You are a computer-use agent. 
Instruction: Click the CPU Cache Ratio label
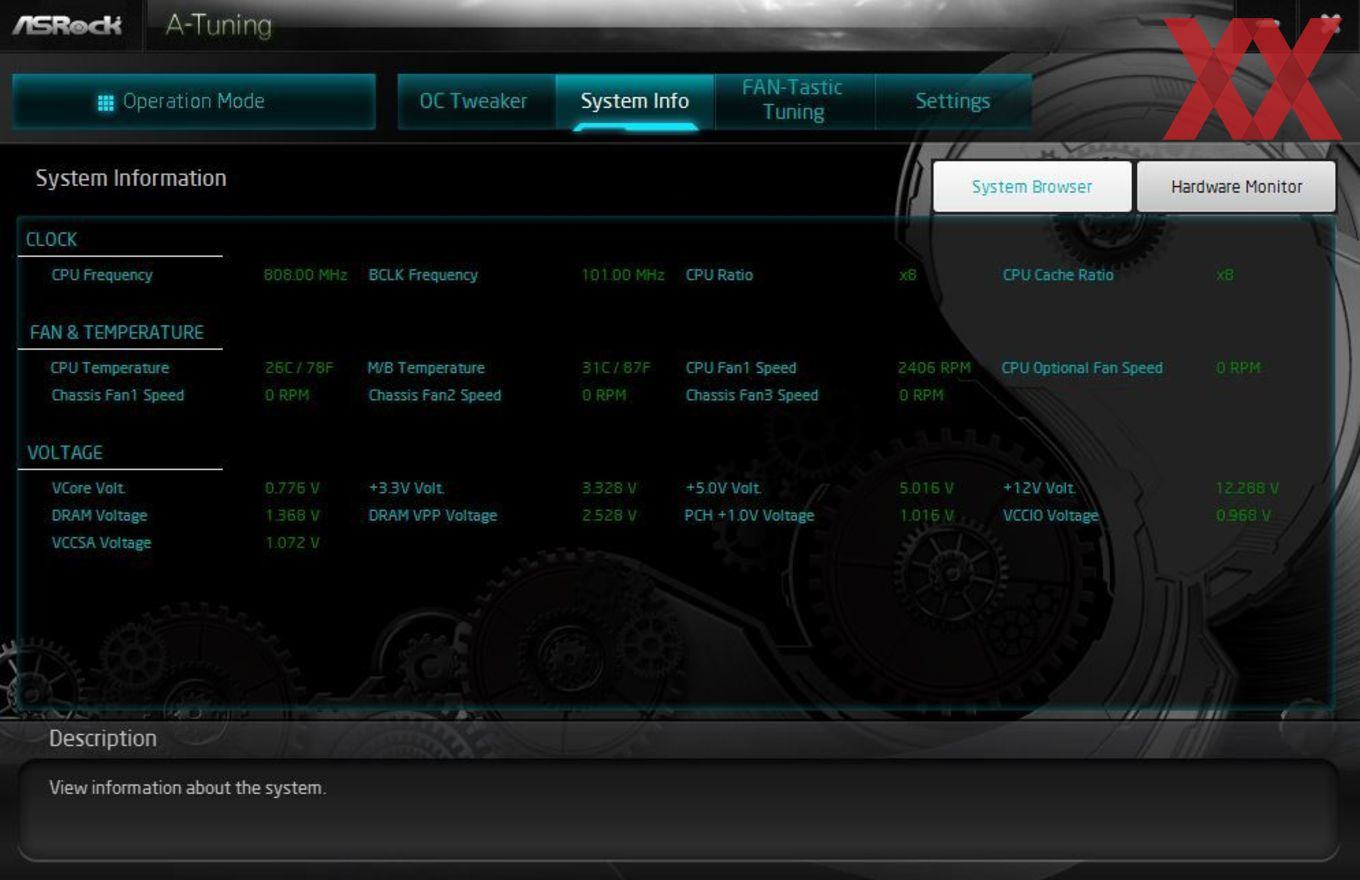tap(1058, 275)
